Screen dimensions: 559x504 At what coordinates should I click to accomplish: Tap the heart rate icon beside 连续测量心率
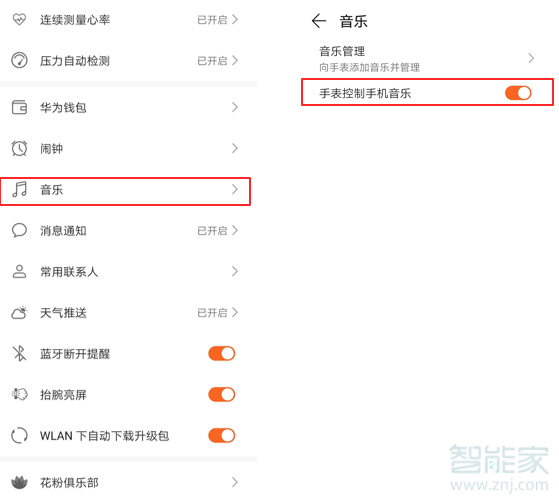coord(19,19)
